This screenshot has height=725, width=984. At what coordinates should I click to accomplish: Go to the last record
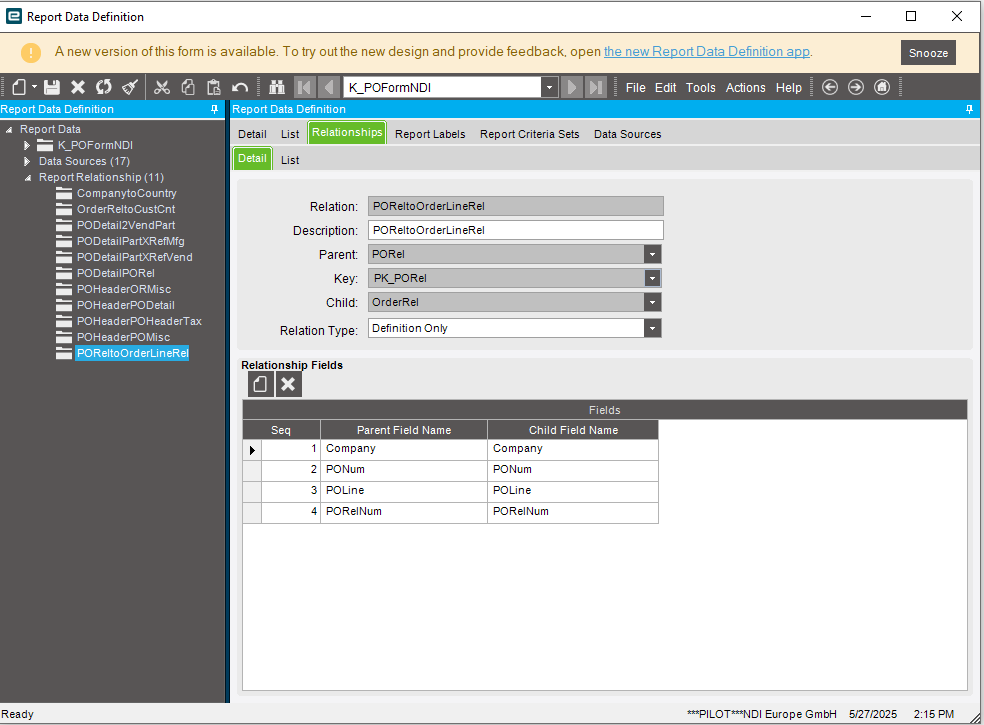coord(596,87)
